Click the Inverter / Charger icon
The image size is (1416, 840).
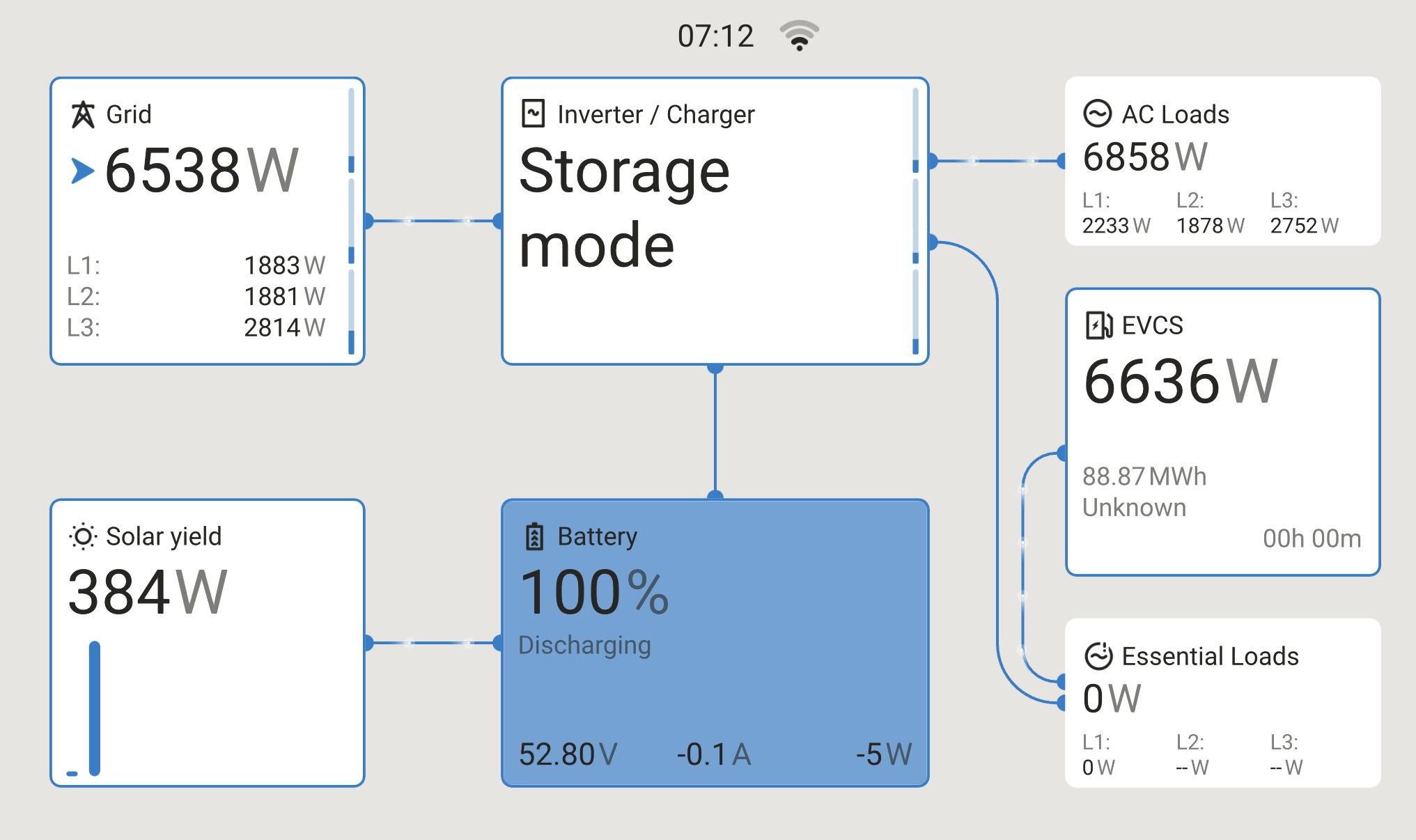[x=533, y=113]
